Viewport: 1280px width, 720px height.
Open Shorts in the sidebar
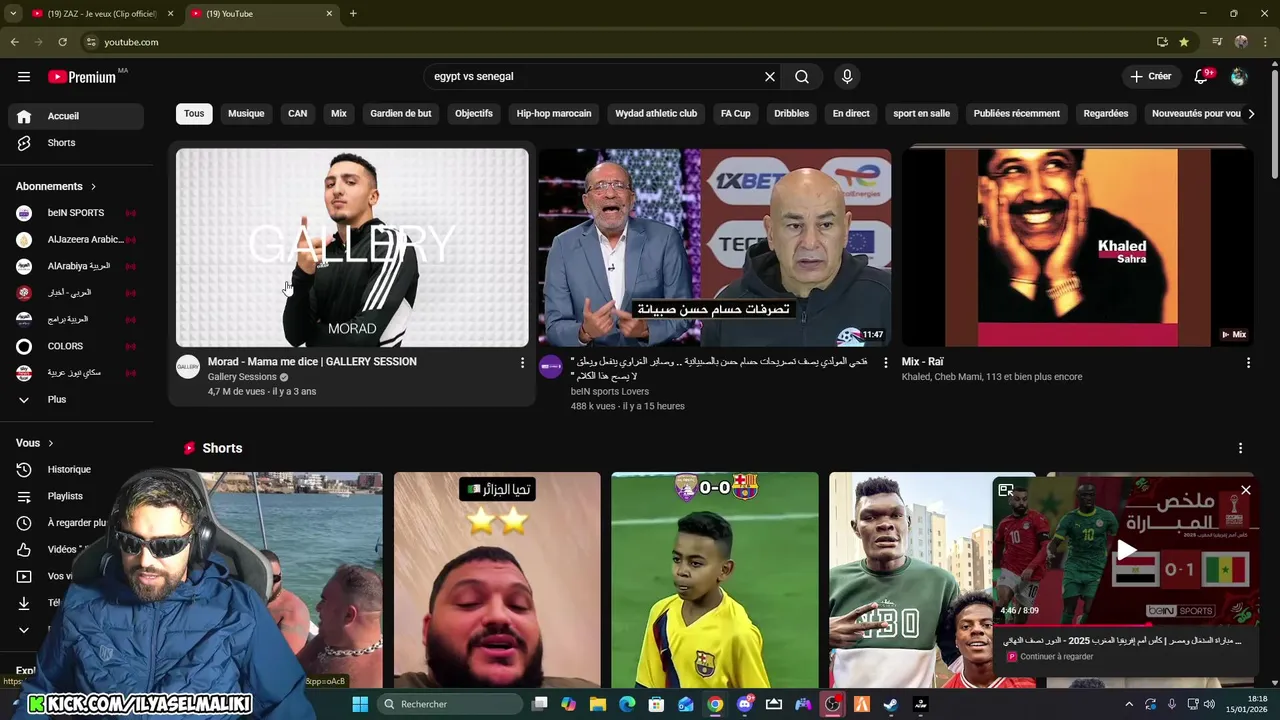tap(76, 143)
